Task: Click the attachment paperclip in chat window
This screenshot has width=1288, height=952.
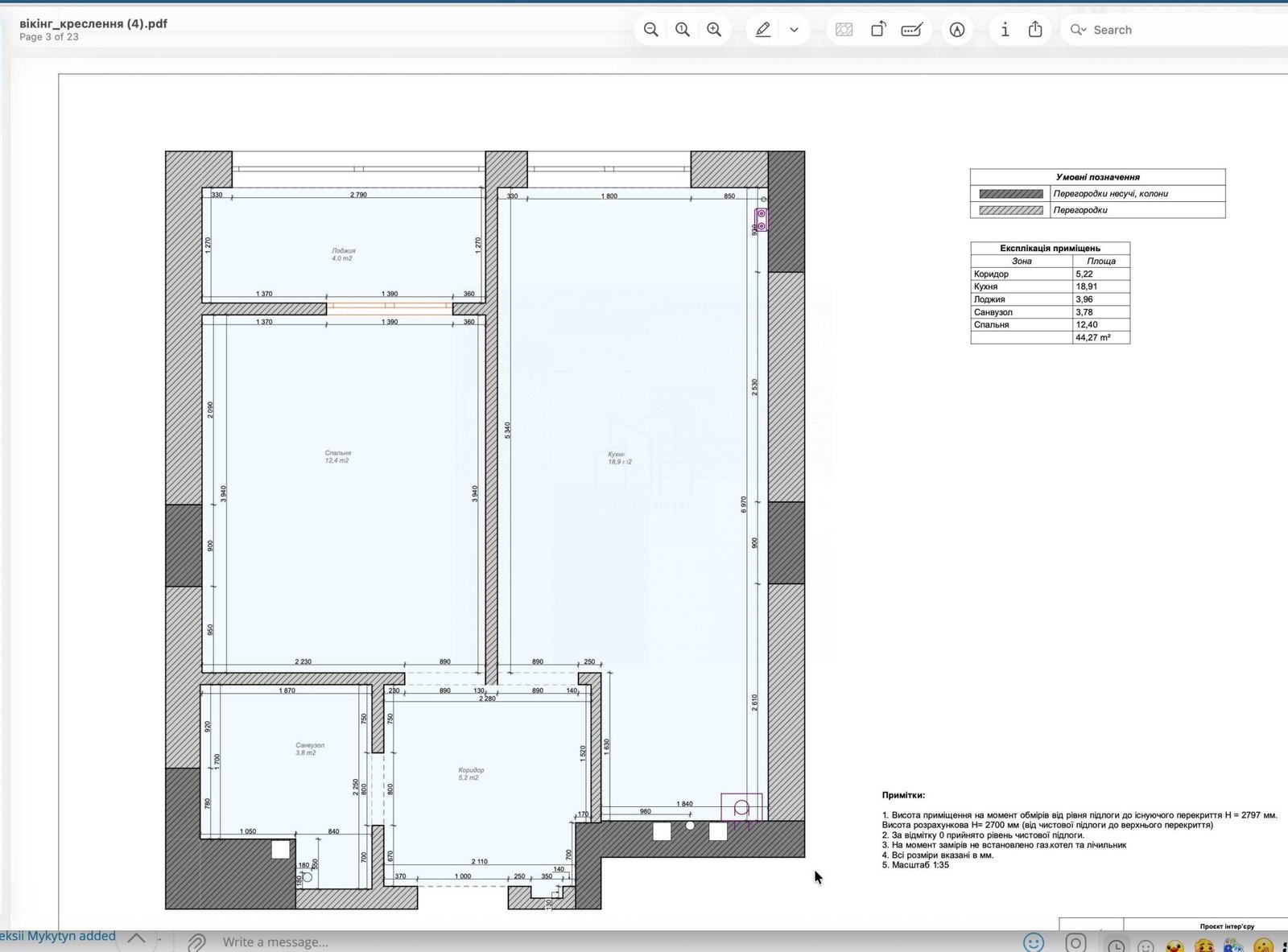Action: [x=196, y=942]
